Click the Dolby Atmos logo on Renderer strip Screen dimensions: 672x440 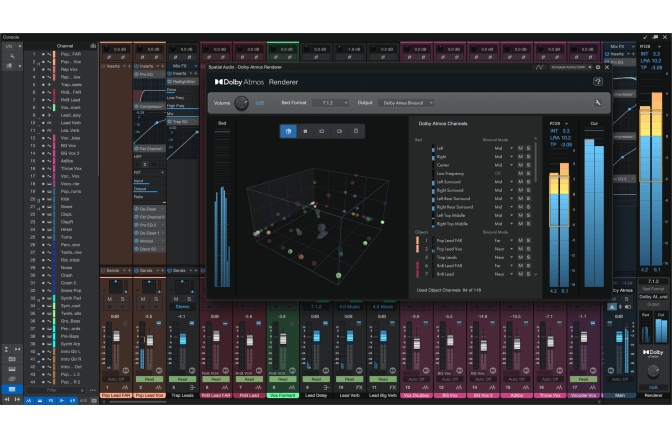pyautogui.click(x=653, y=353)
